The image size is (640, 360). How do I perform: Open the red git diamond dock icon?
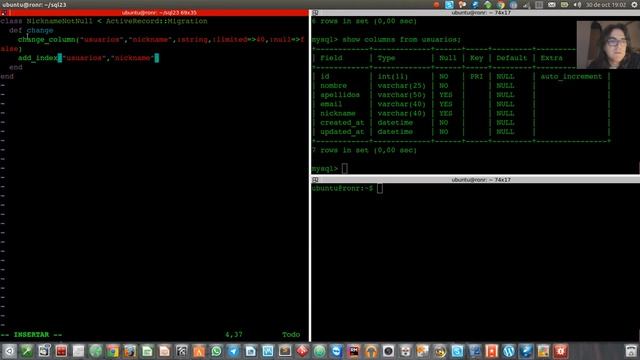tap(302, 351)
